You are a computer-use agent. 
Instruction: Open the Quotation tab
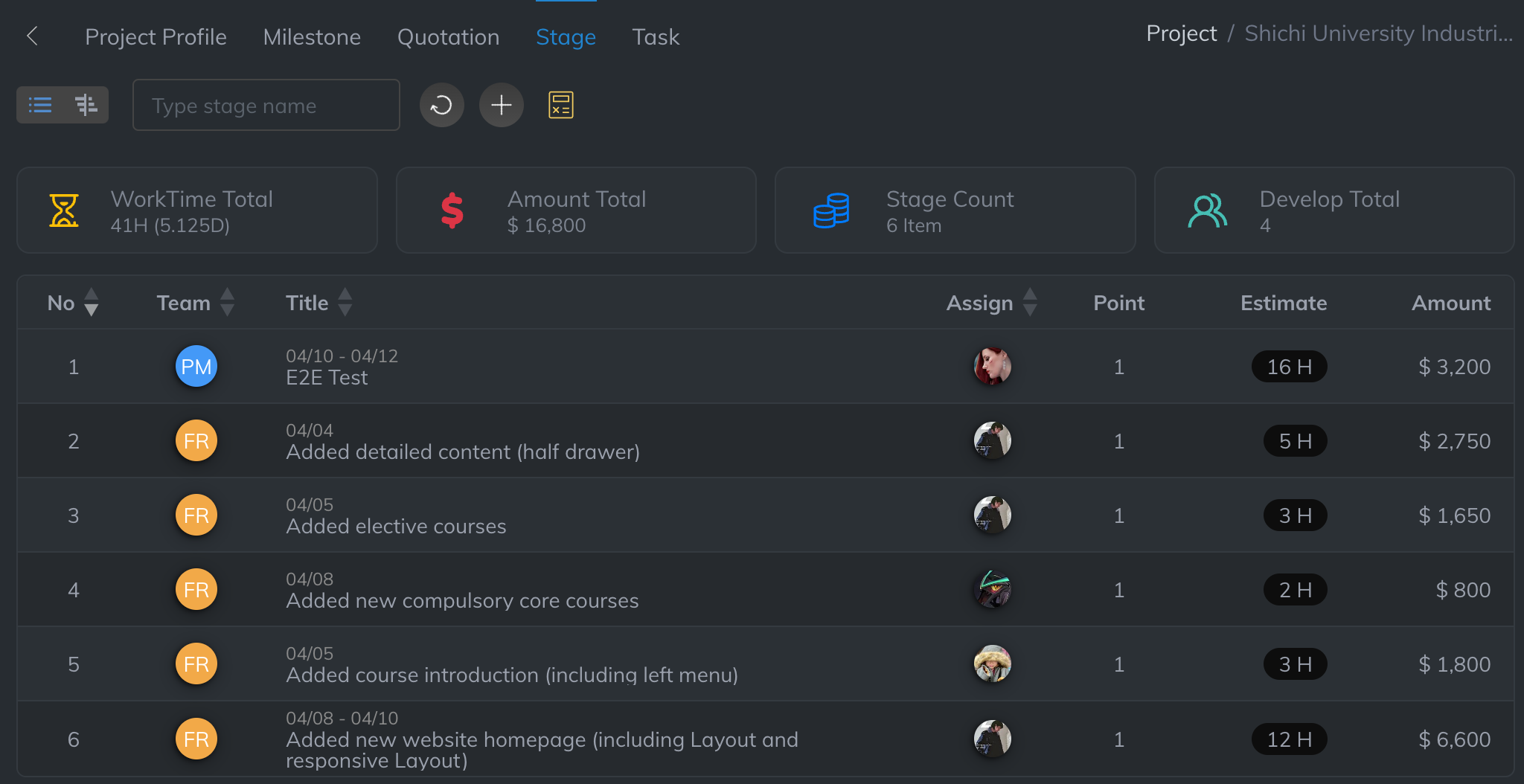pos(448,36)
